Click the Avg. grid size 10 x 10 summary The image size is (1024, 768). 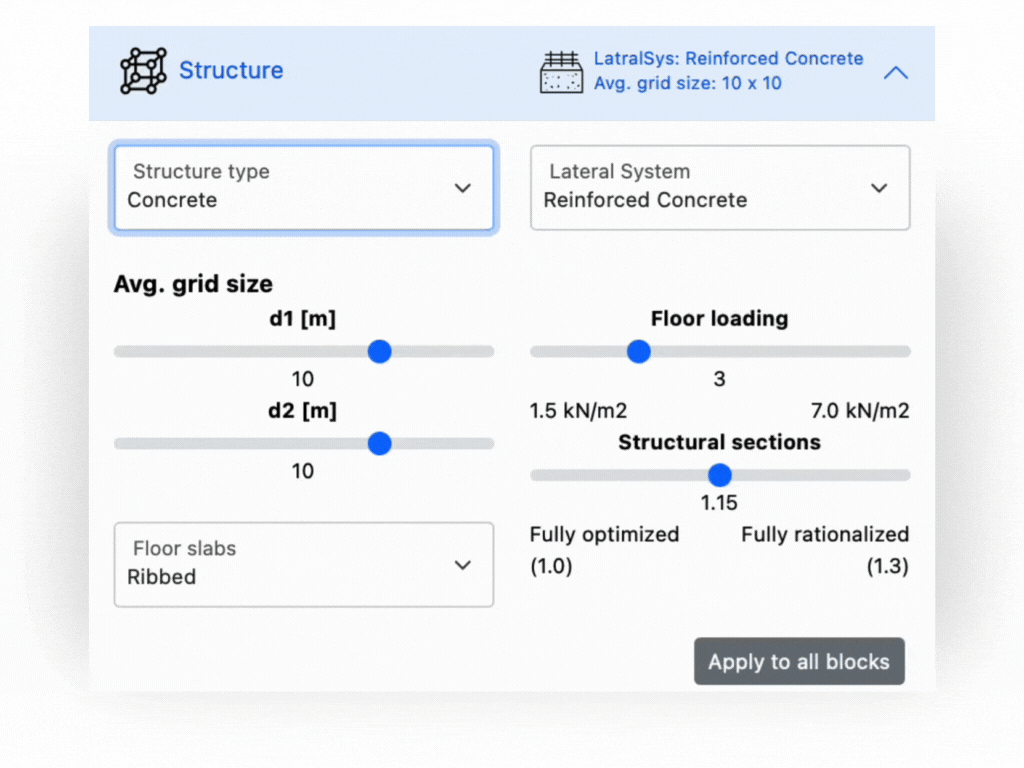688,84
